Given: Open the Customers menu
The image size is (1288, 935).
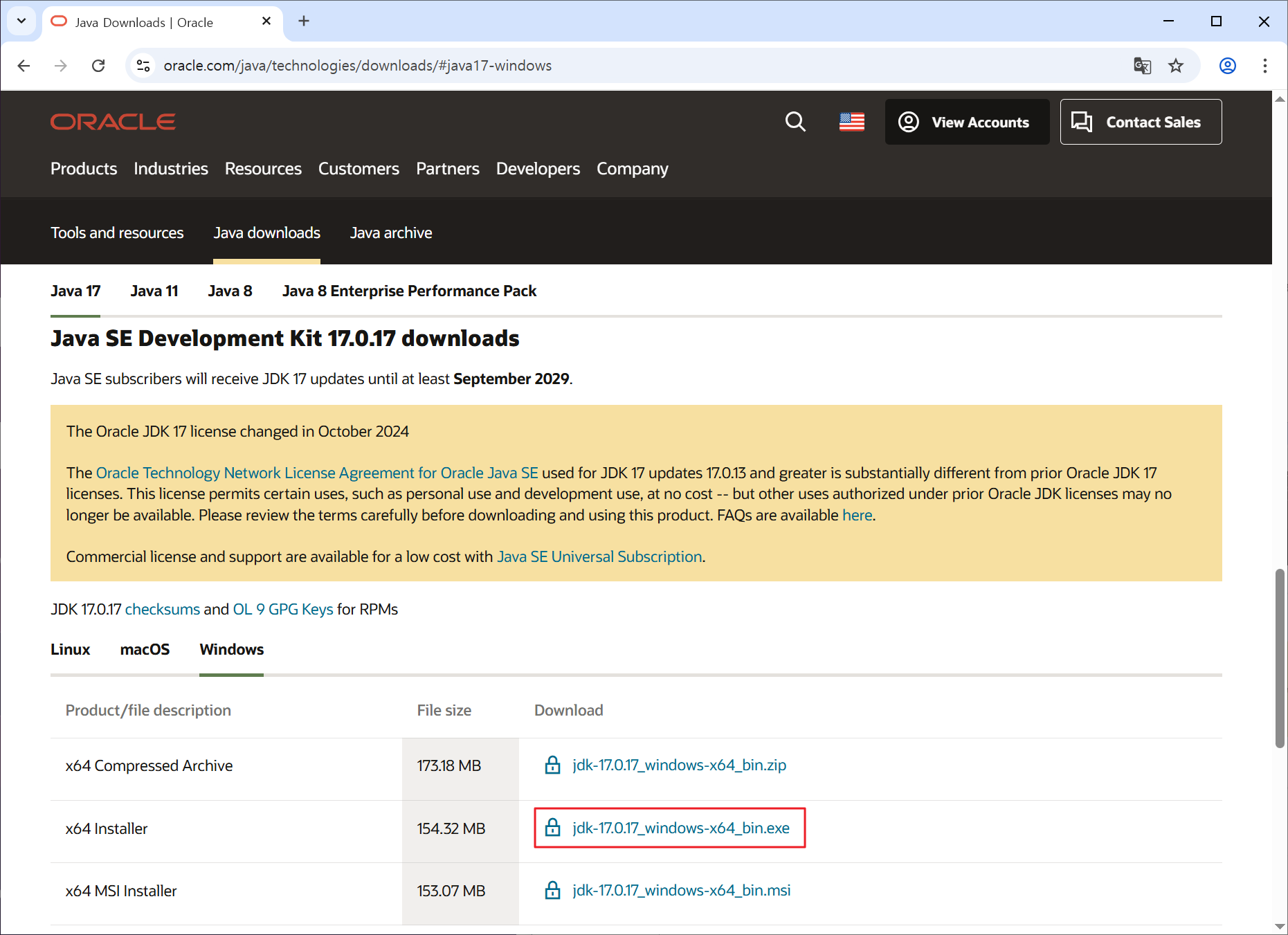Looking at the screenshot, I should pos(359,169).
